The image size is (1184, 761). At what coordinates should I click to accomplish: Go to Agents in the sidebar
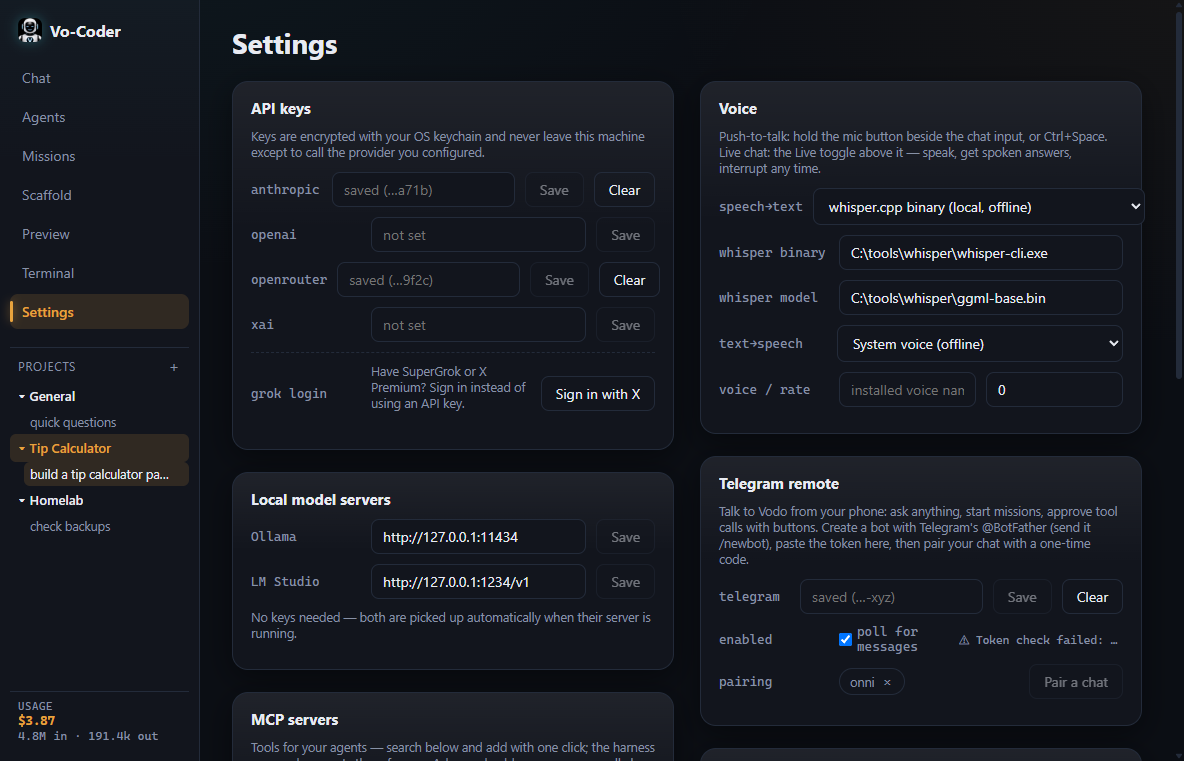coord(99,117)
